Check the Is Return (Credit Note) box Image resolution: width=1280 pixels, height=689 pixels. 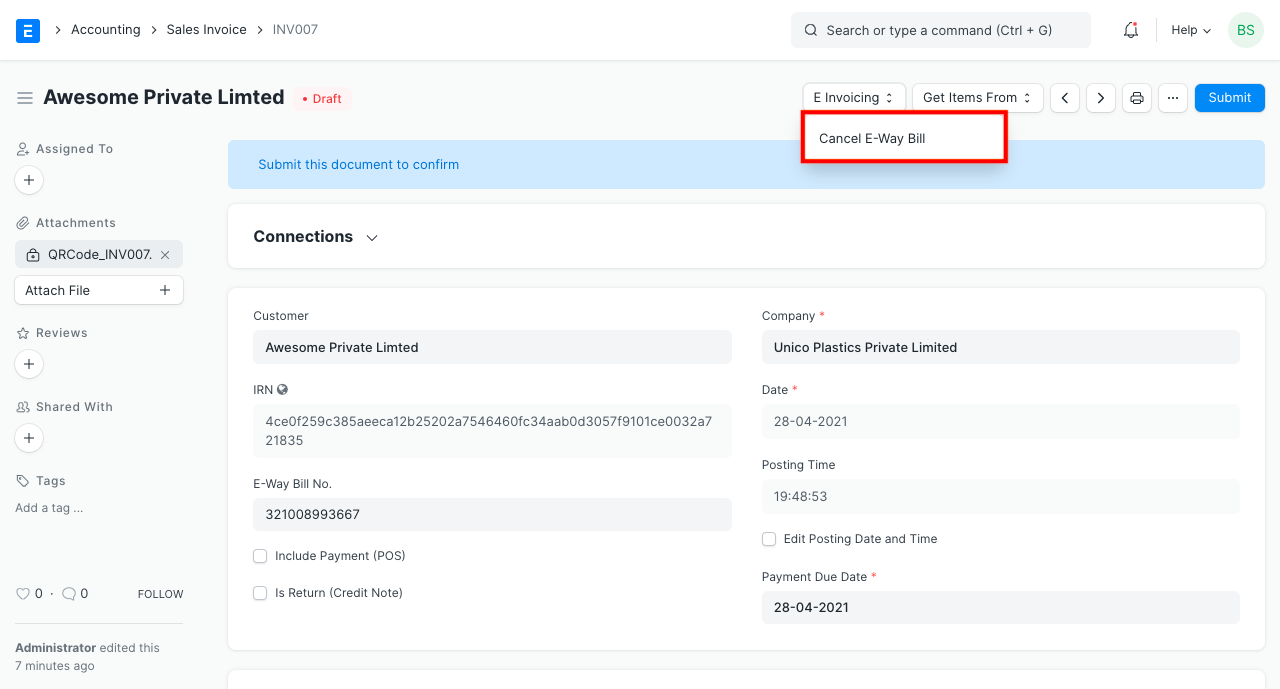click(x=260, y=593)
